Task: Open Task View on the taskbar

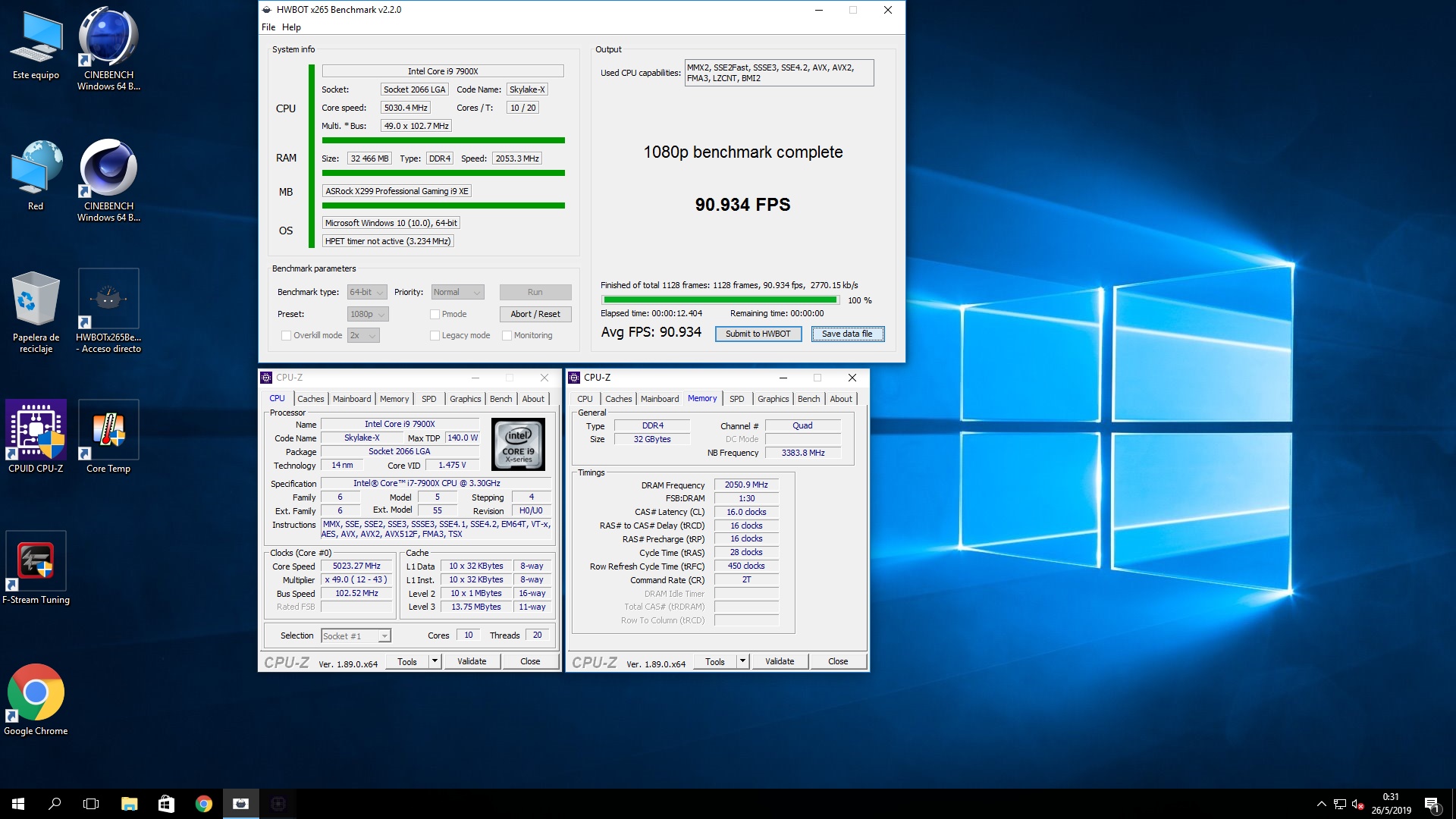Action: pos(91,804)
